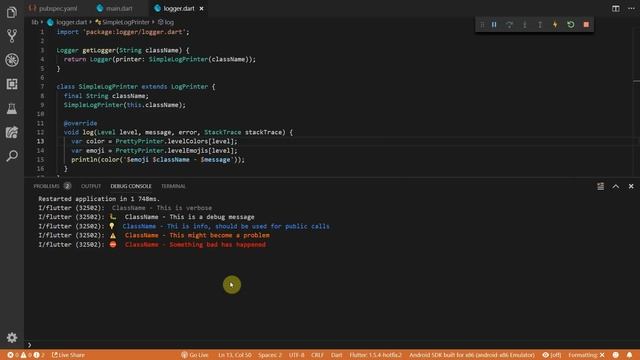Trigger Flutter hot reload lightning icon

pos(555,24)
